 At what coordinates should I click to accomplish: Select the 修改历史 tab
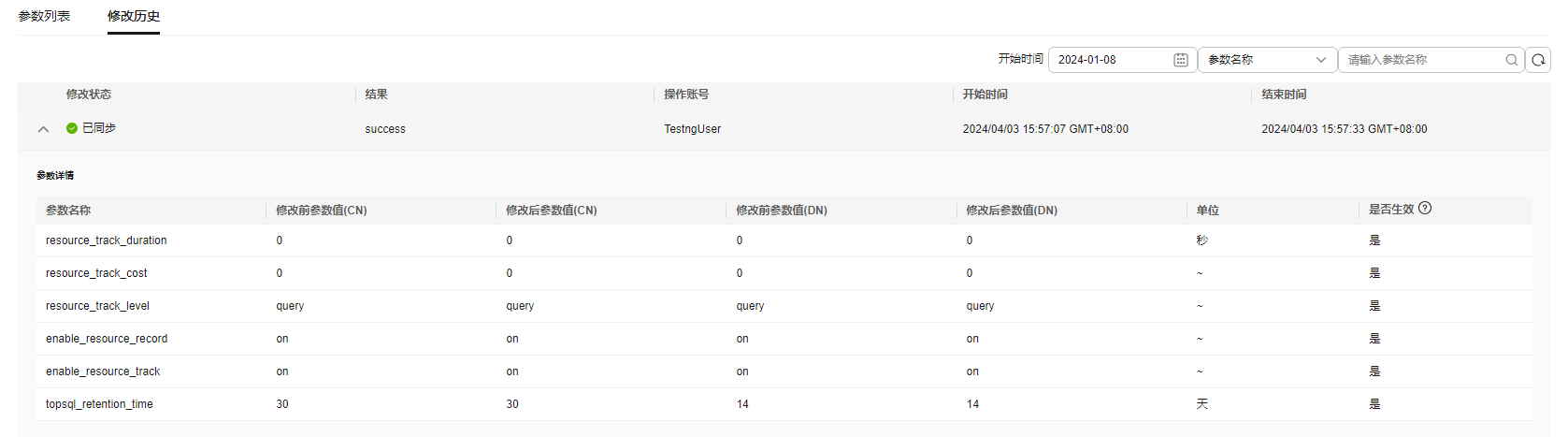134,16
